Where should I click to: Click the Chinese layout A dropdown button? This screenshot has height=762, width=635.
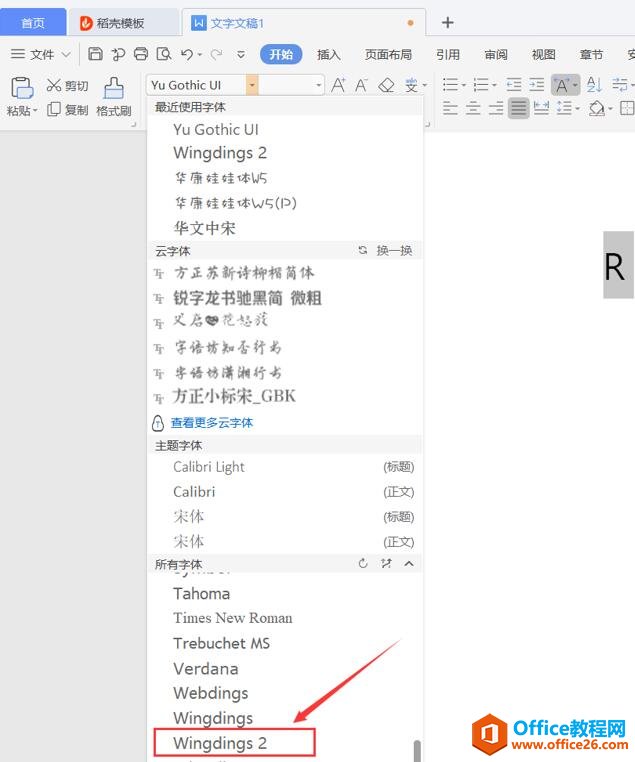566,86
